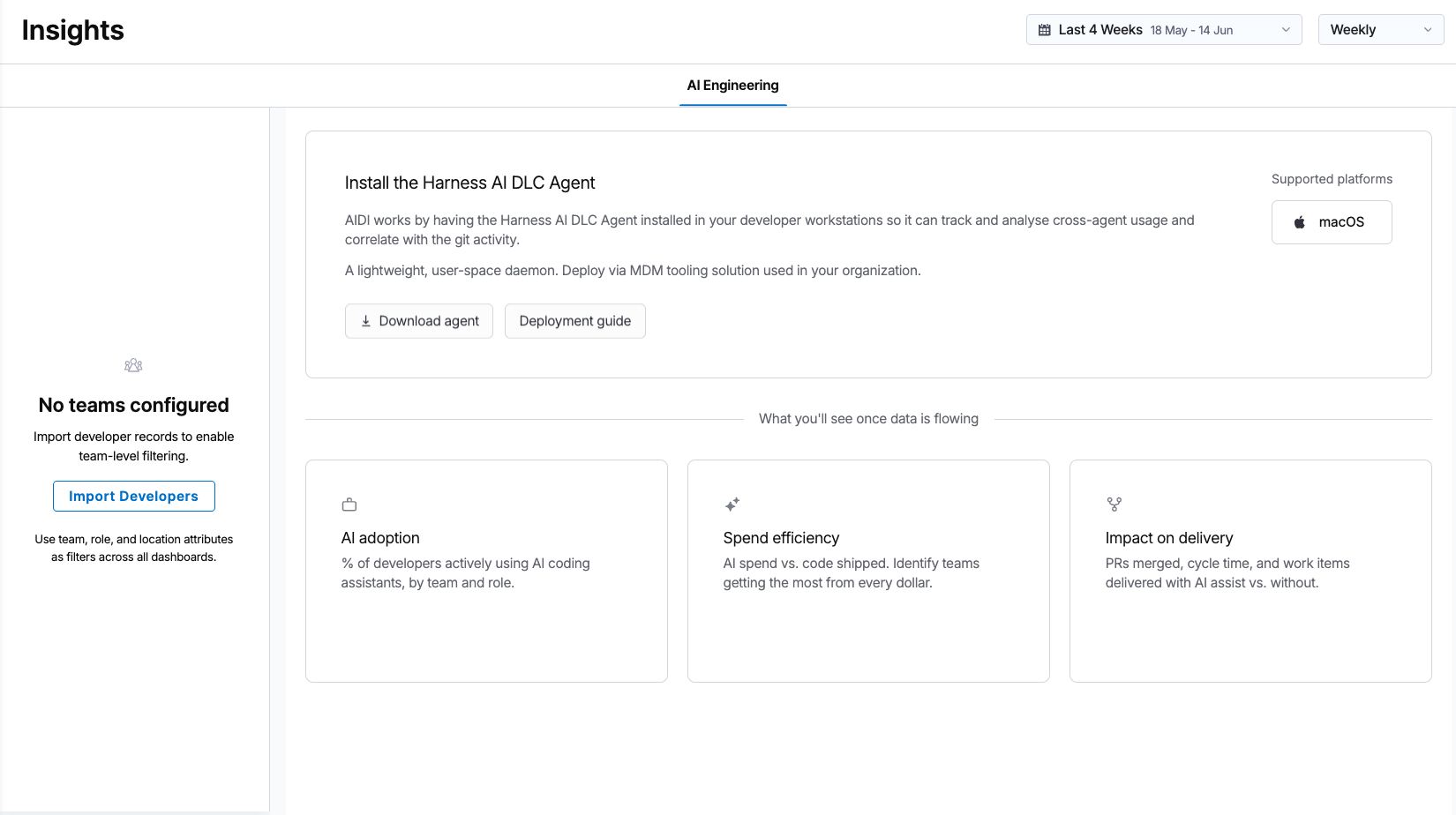Click the Import Developers button
The image size is (1456, 815).
pos(134,497)
